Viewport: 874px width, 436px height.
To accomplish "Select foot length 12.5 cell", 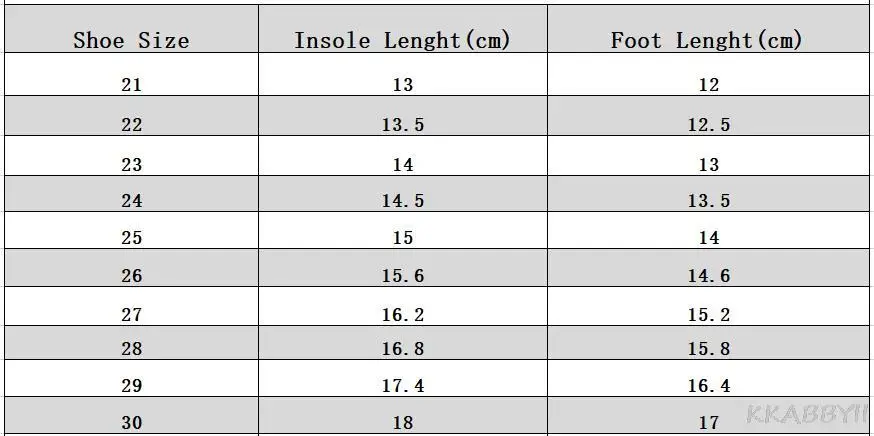I will pos(708,125).
